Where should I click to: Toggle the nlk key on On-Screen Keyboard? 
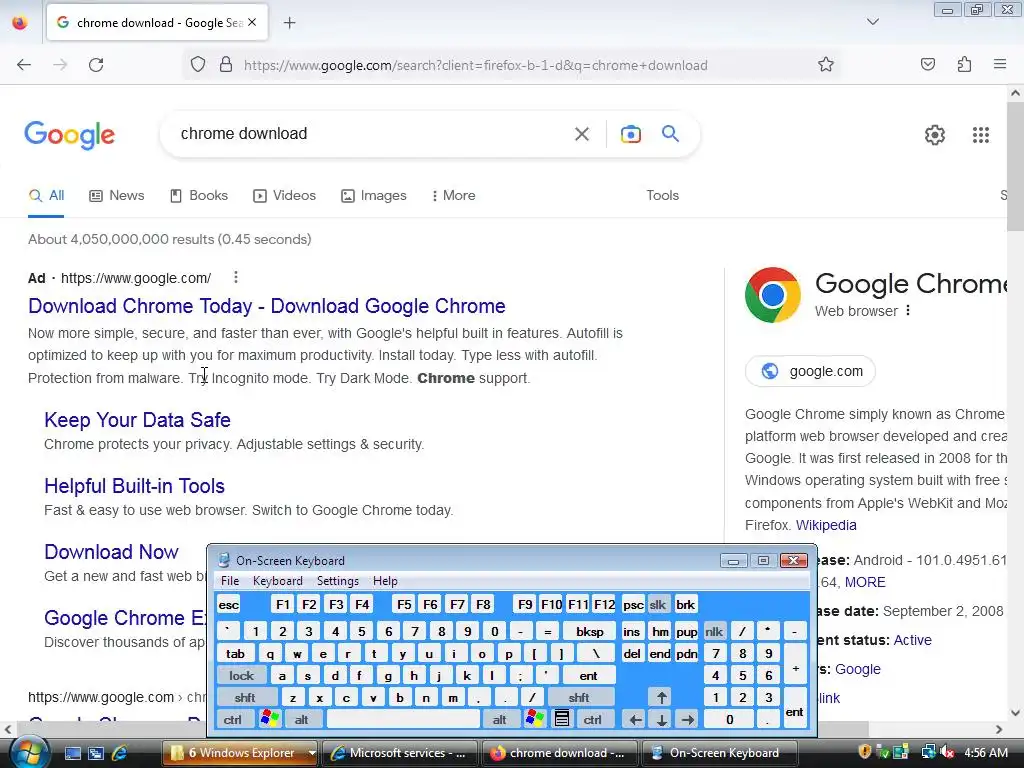[x=714, y=632]
